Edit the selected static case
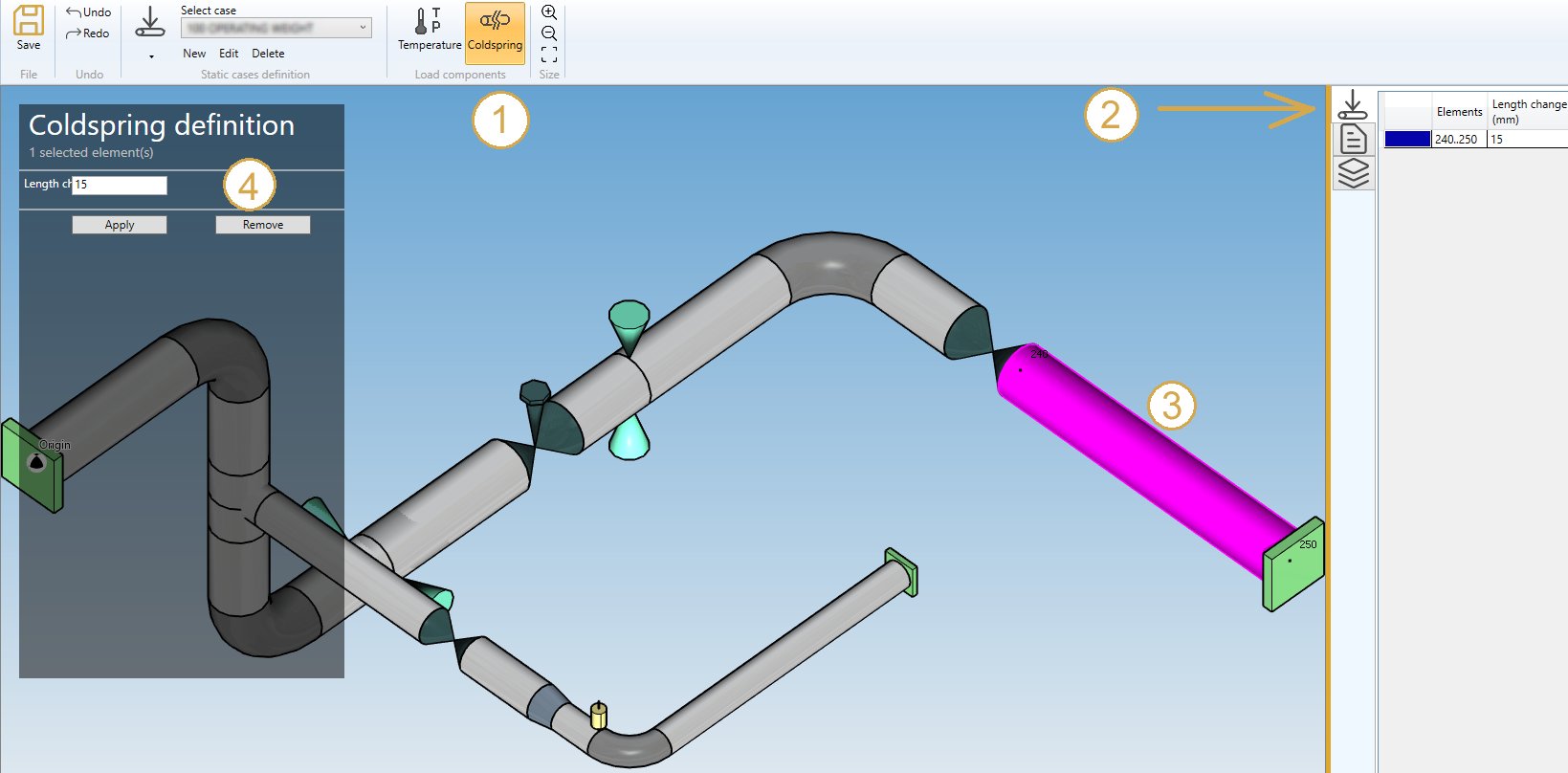The height and width of the screenshot is (773, 1568). click(229, 54)
